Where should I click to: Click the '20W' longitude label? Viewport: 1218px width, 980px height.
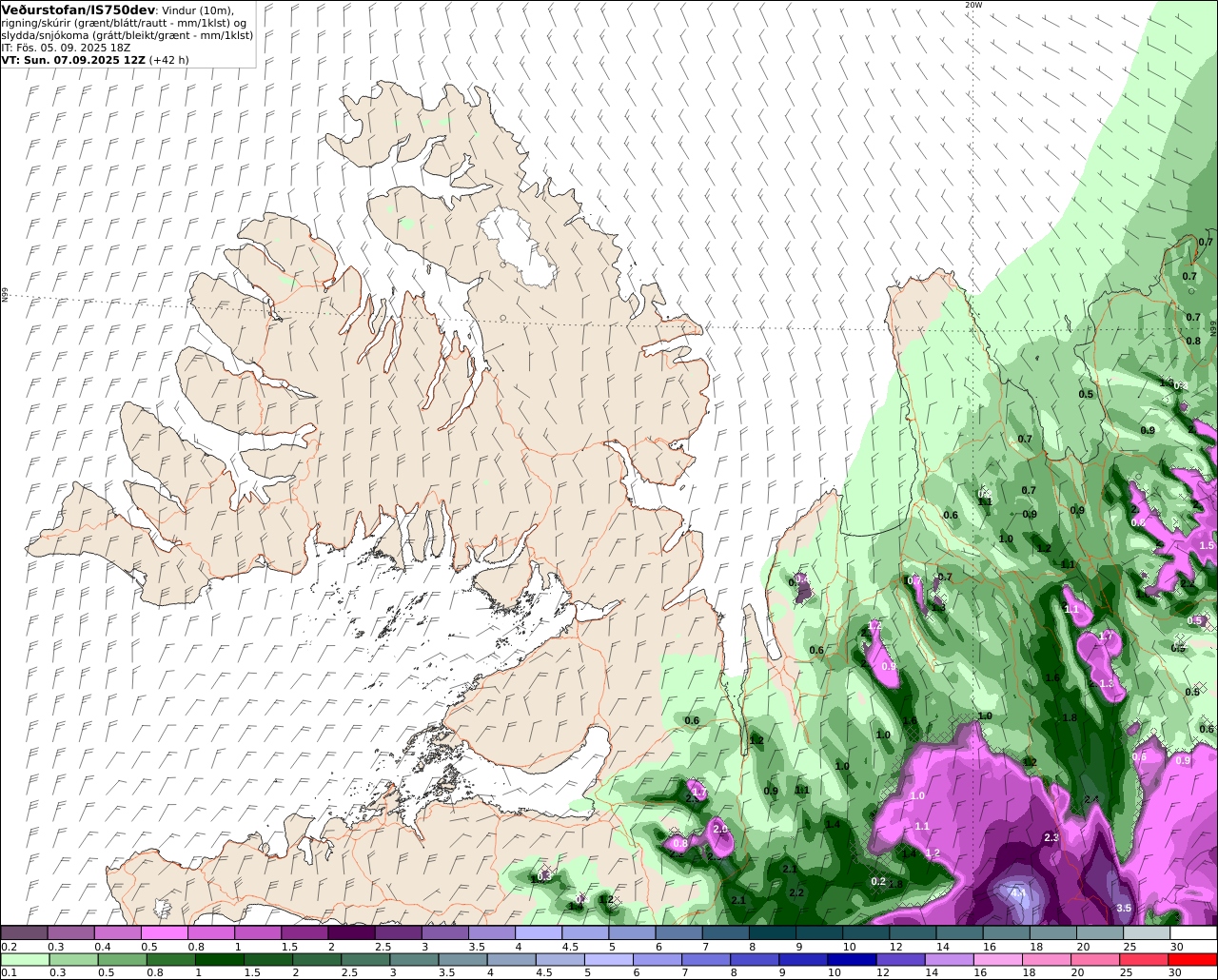972,5
